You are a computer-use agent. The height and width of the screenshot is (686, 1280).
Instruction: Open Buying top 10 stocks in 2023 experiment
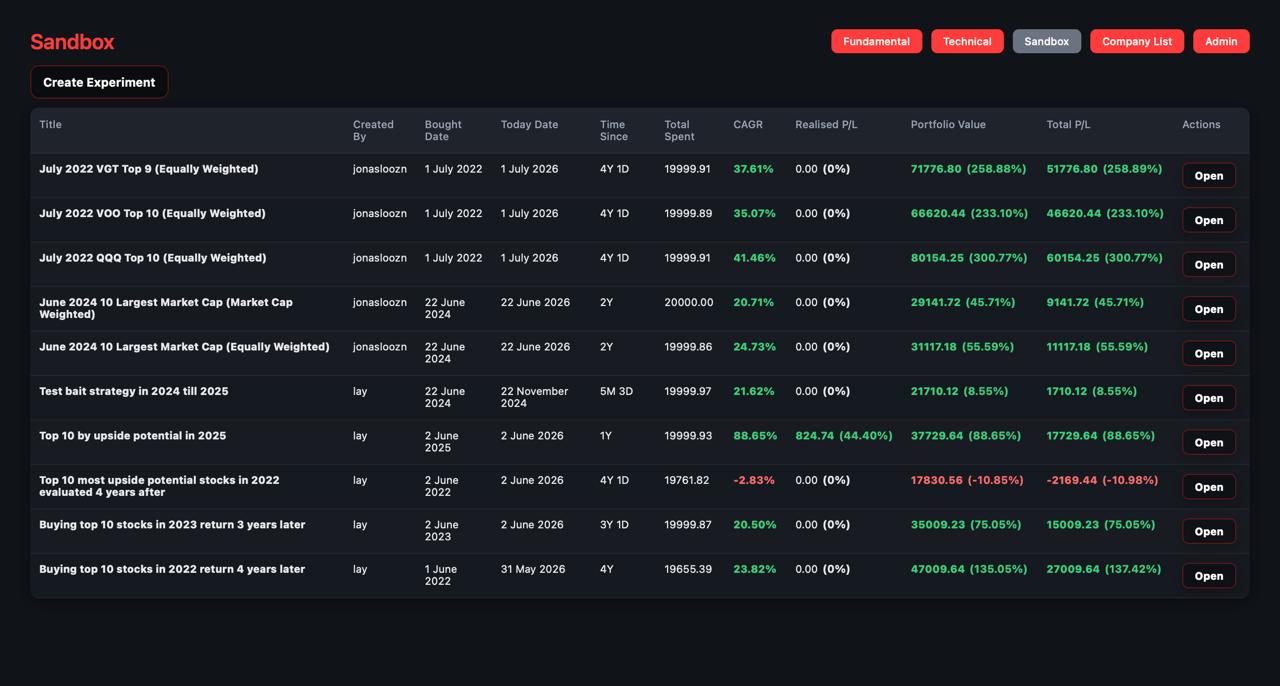pyautogui.click(x=1208, y=532)
